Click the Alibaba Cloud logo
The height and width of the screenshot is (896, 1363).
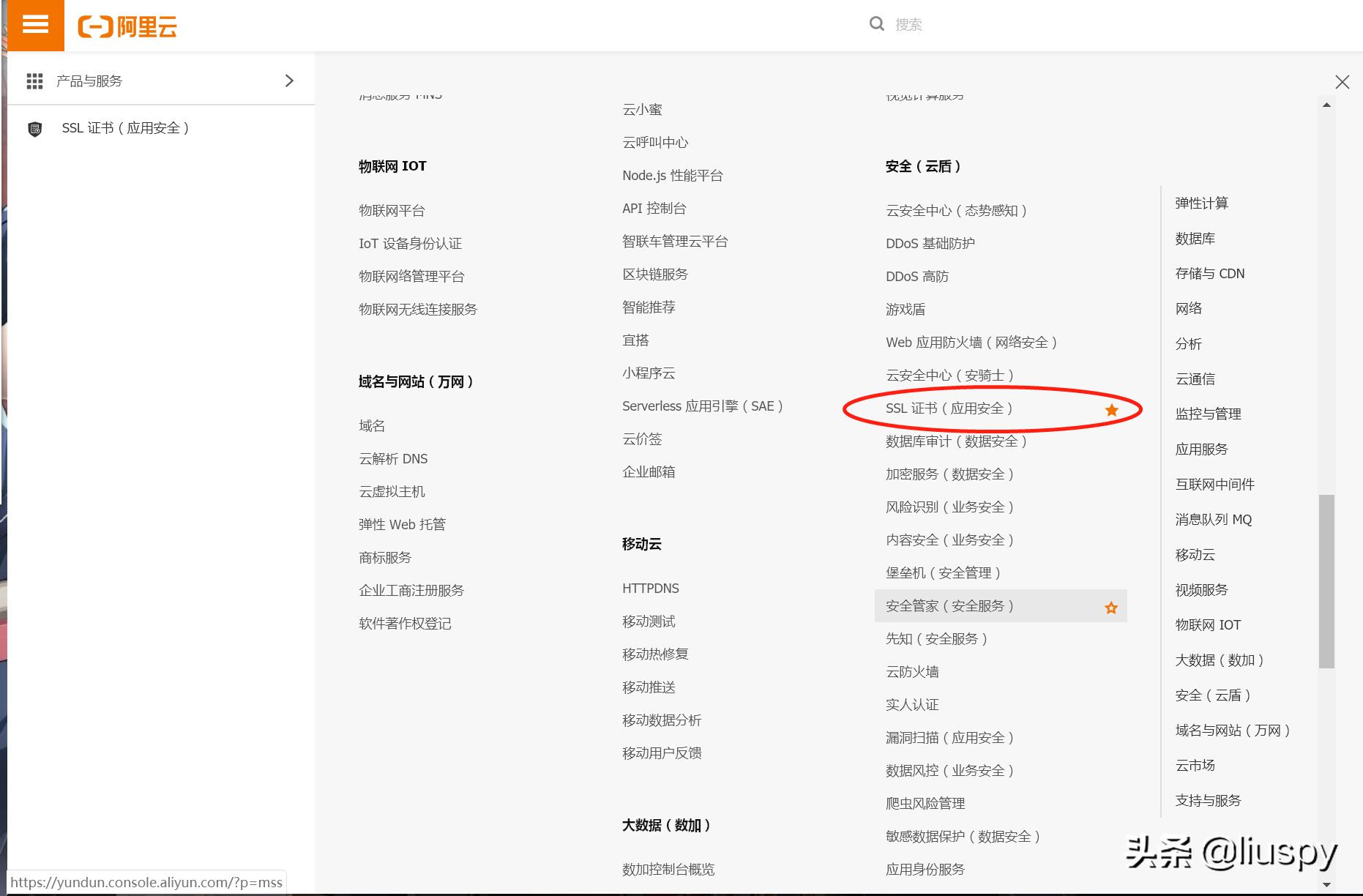[x=128, y=27]
